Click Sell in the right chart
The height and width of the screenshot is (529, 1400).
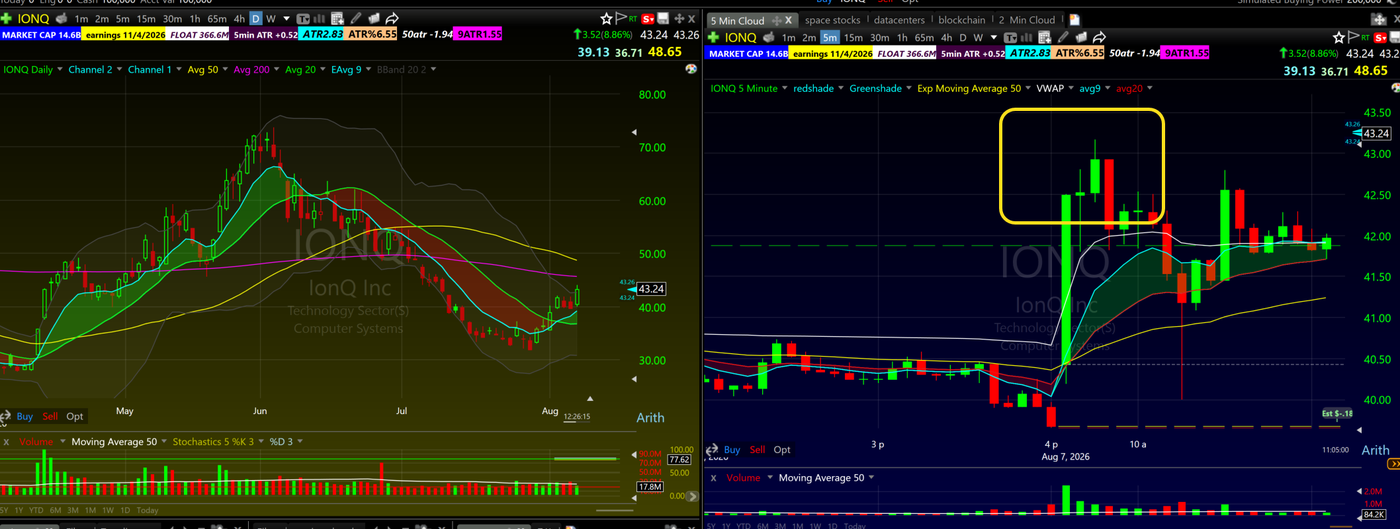click(x=757, y=450)
